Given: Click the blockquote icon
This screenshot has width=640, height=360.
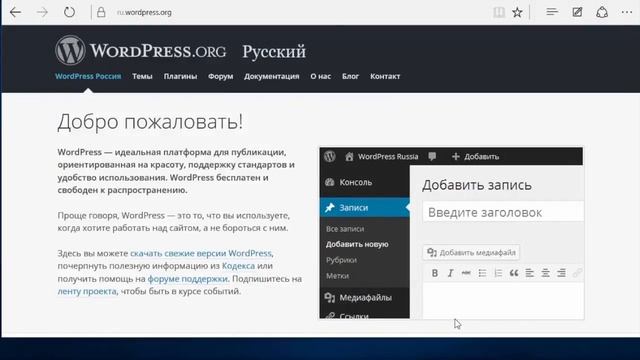Looking at the screenshot, I should (514, 273).
